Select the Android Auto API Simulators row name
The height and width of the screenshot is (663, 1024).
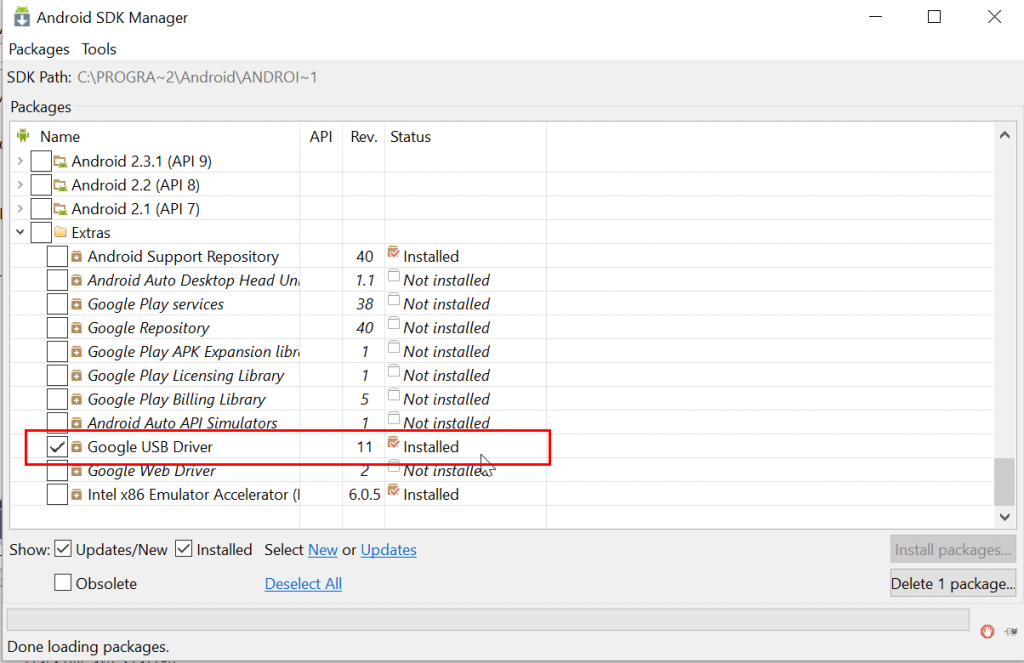182,423
